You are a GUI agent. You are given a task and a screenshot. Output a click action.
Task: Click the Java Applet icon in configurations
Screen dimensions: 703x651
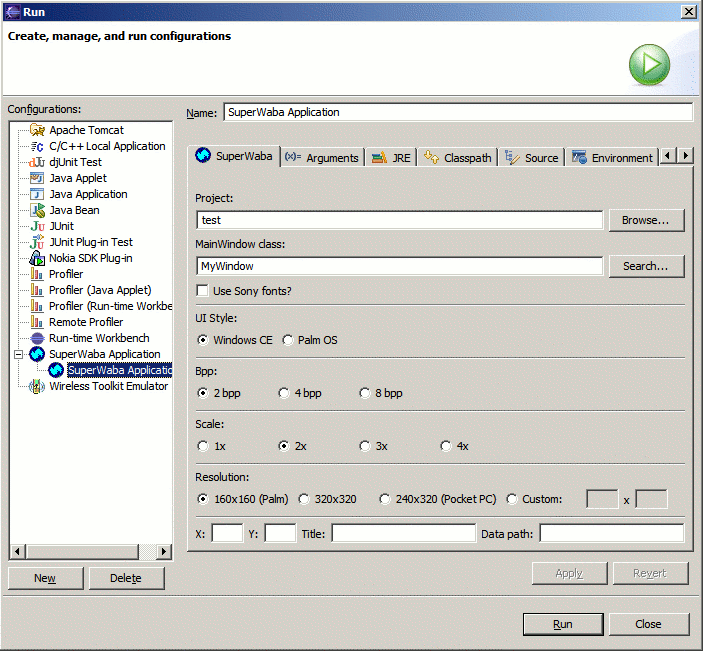[37, 178]
